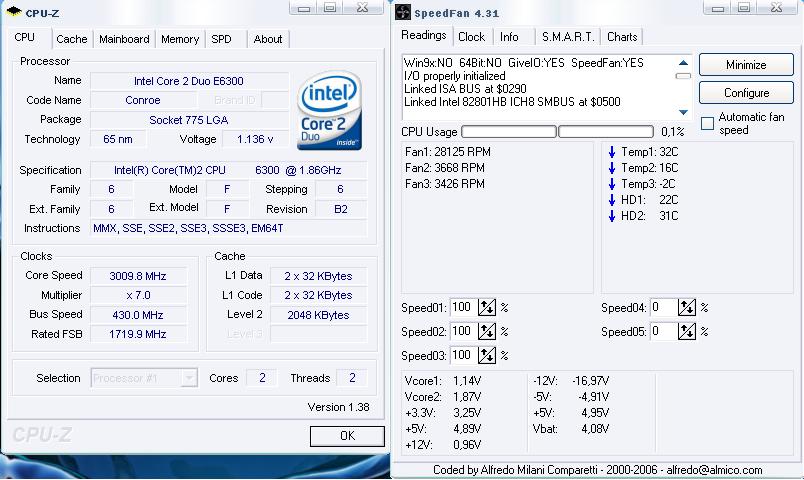The width and height of the screenshot is (804, 480).
Task: Click the Temp2 down arrow icon
Action: coord(612,168)
